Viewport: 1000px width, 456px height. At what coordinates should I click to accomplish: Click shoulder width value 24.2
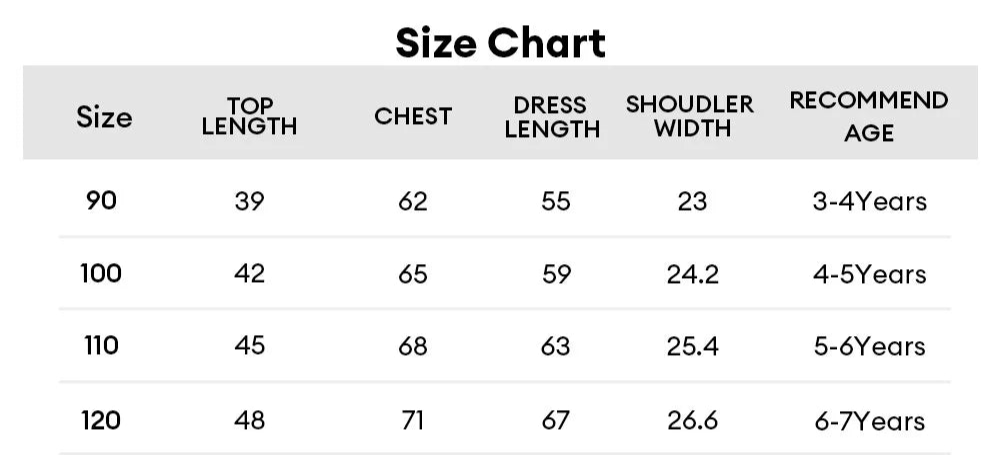tap(693, 275)
